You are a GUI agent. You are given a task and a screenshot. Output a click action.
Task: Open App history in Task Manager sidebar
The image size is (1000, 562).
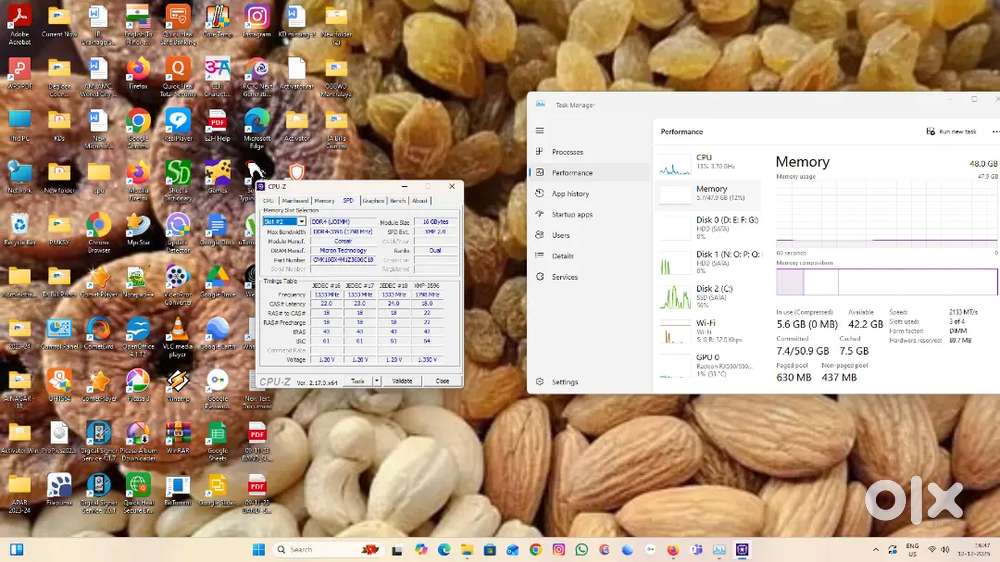570,194
